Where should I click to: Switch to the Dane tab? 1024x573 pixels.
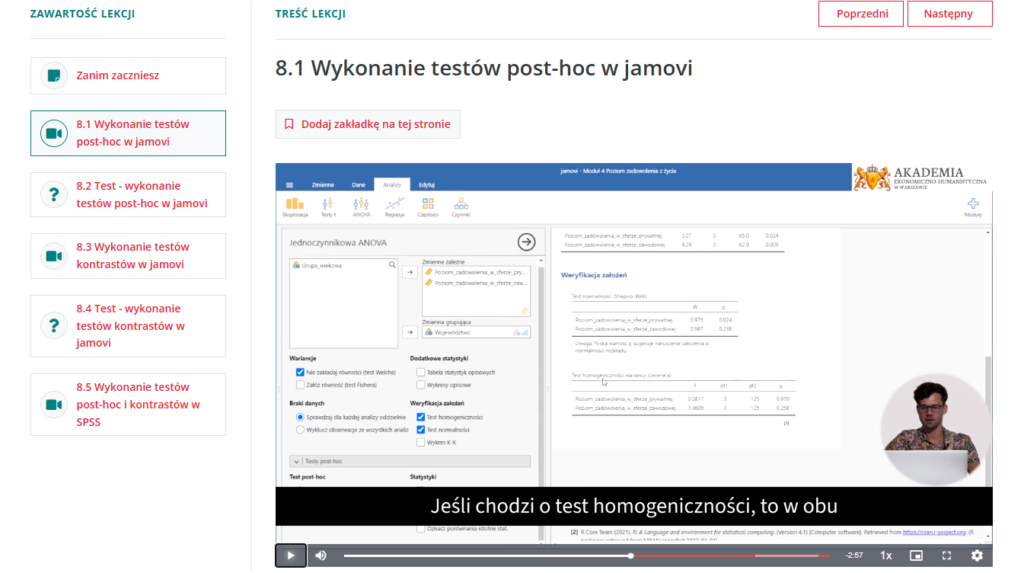pyautogui.click(x=358, y=185)
